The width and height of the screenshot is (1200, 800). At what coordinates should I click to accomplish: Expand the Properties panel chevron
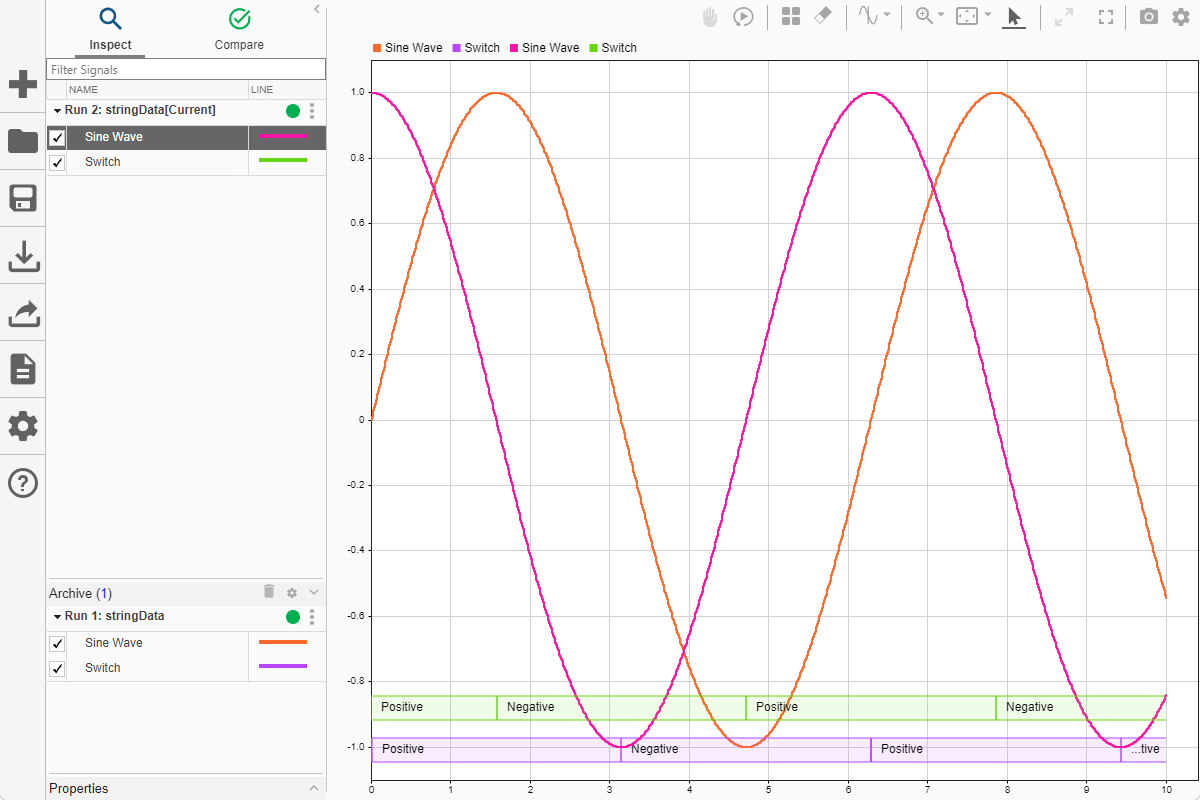314,788
